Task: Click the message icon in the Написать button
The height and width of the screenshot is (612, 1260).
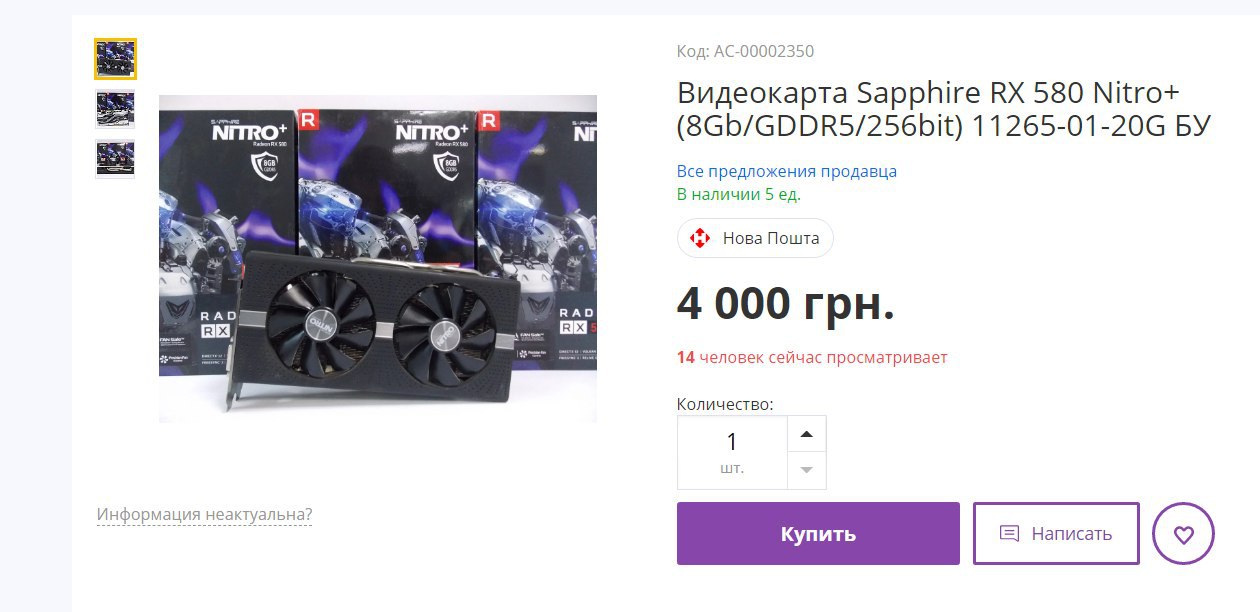Action: pyautogui.click(x=1009, y=534)
